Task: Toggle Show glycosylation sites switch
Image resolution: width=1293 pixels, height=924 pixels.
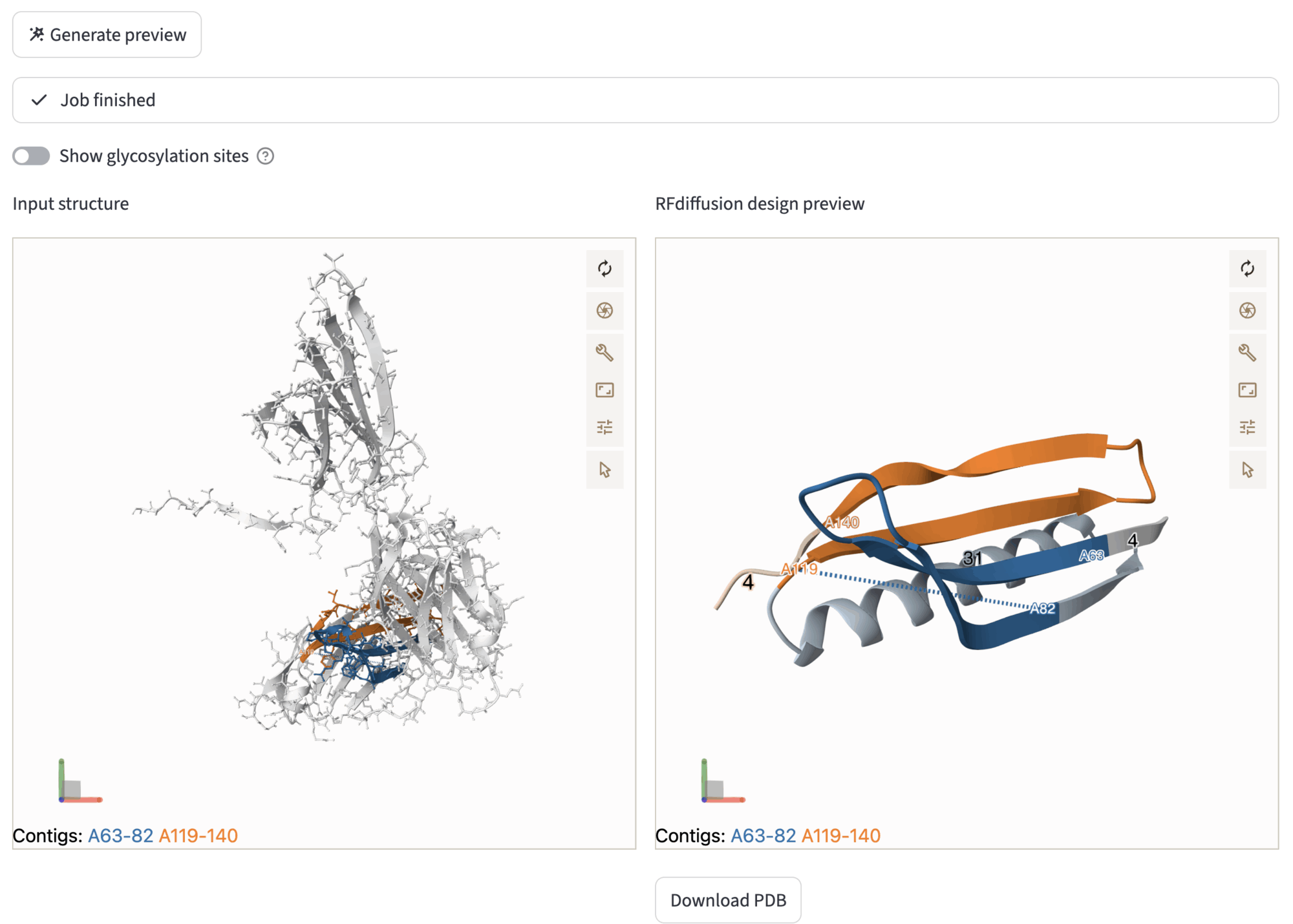Action: 31,156
